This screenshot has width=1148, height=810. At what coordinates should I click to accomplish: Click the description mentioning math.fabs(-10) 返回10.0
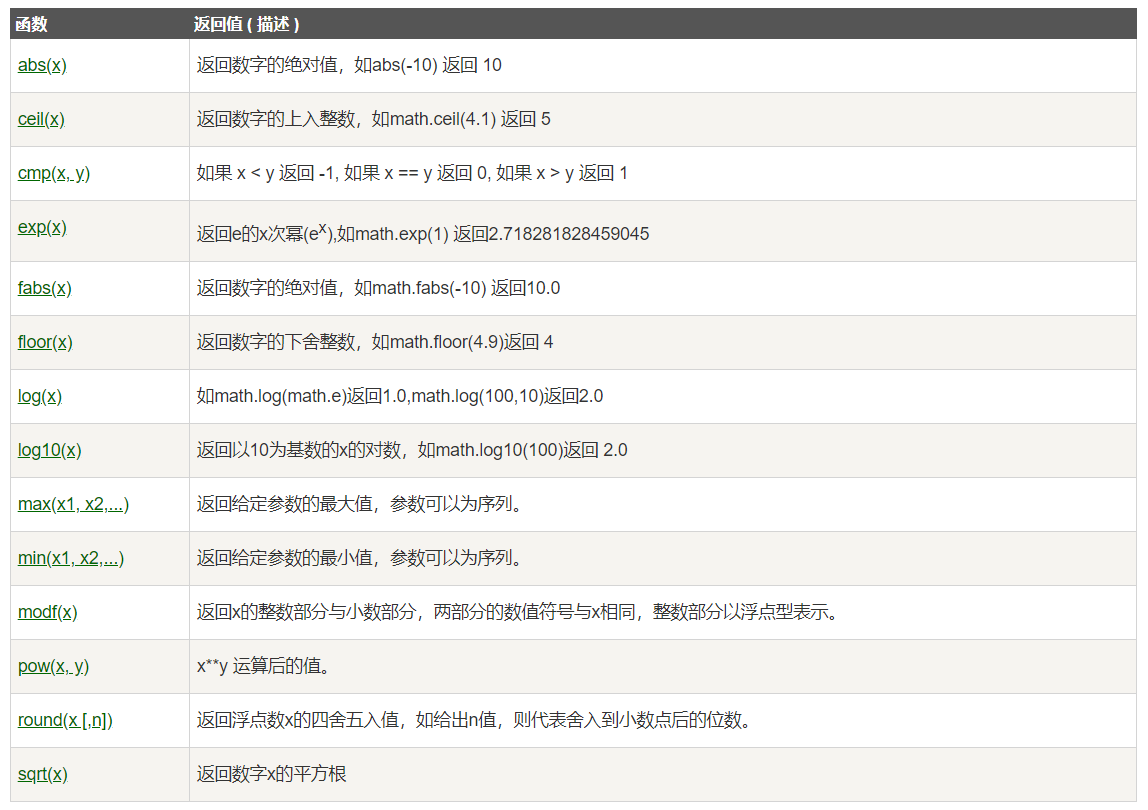(x=378, y=289)
